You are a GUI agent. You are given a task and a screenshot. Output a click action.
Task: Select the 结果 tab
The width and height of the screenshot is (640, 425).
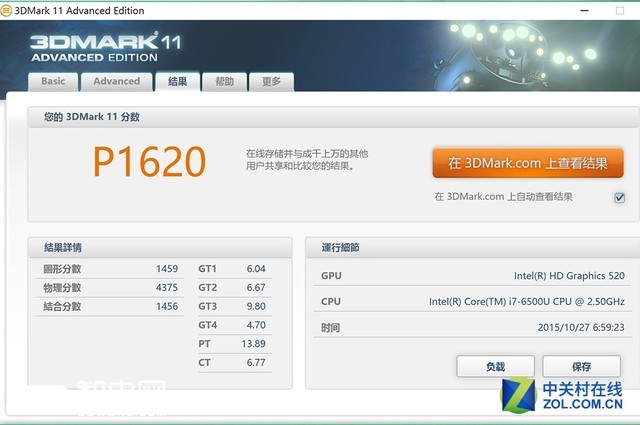[178, 81]
